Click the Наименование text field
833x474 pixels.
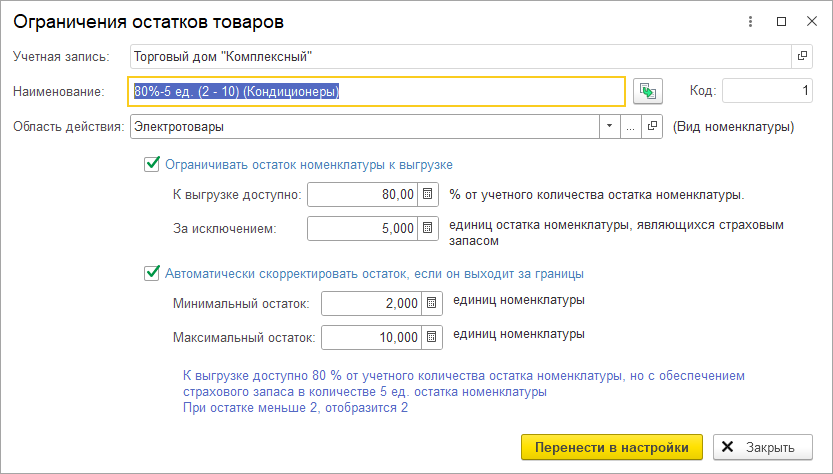[x=377, y=91]
